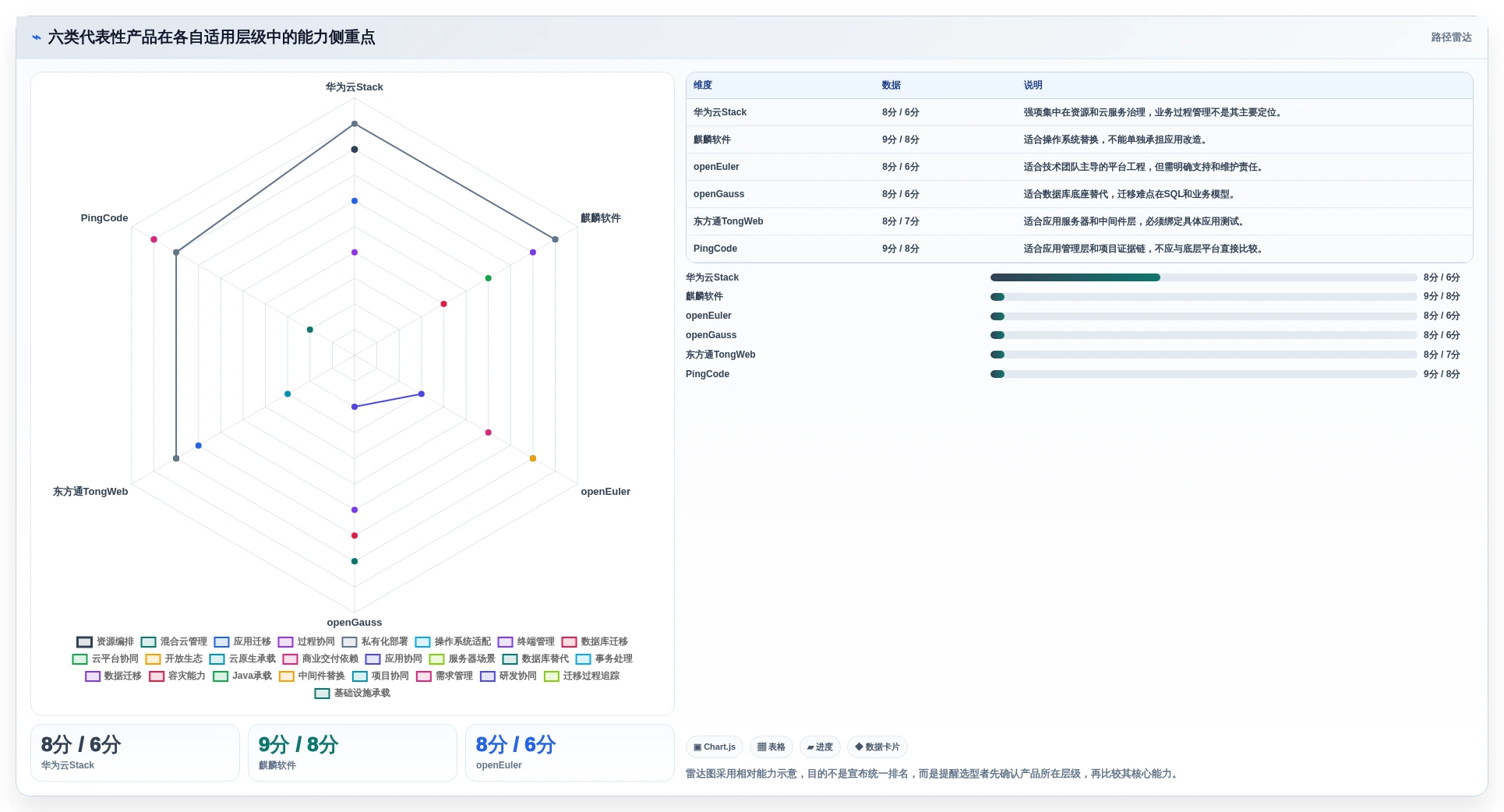Select the 东方通TongWeb table row name
This screenshot has width=1504, height=812.
[x=729, y=221]
